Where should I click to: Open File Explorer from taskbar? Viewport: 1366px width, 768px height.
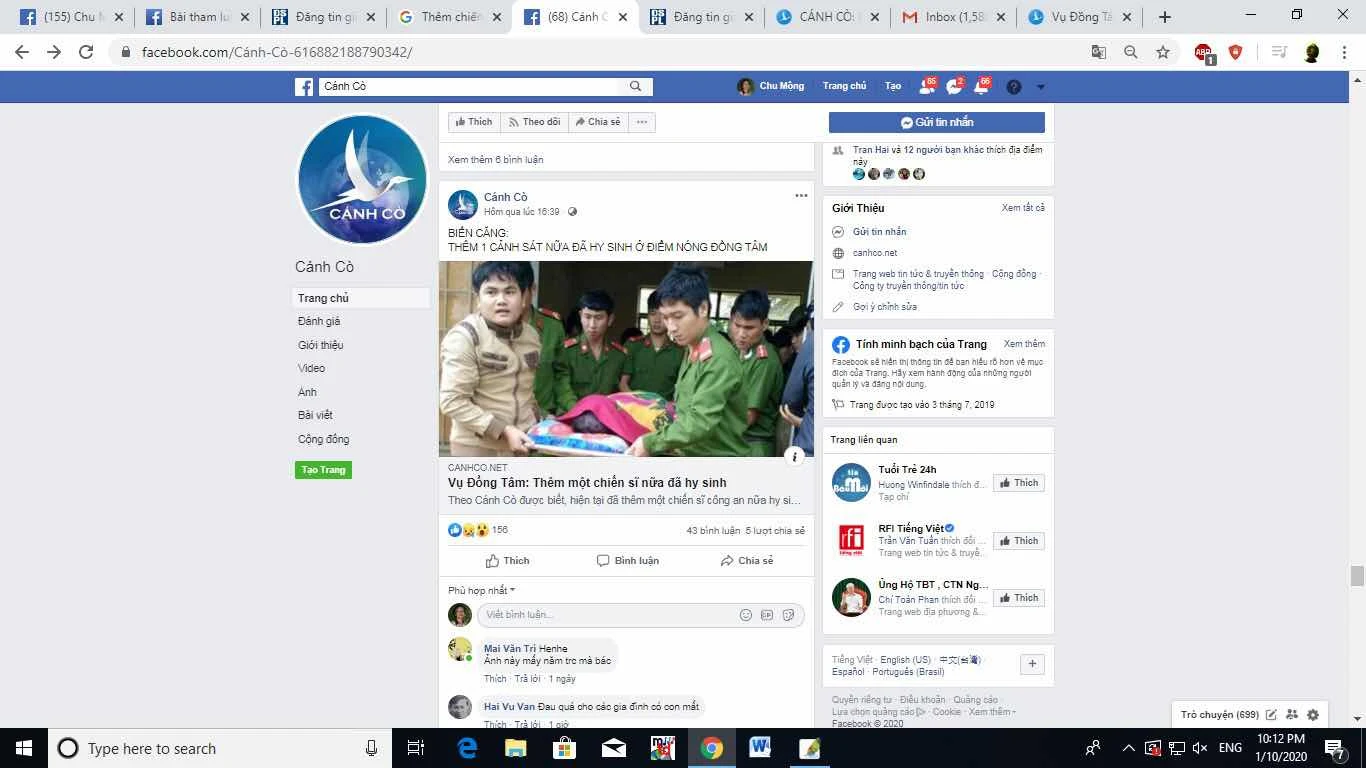(x=515, y=748)
